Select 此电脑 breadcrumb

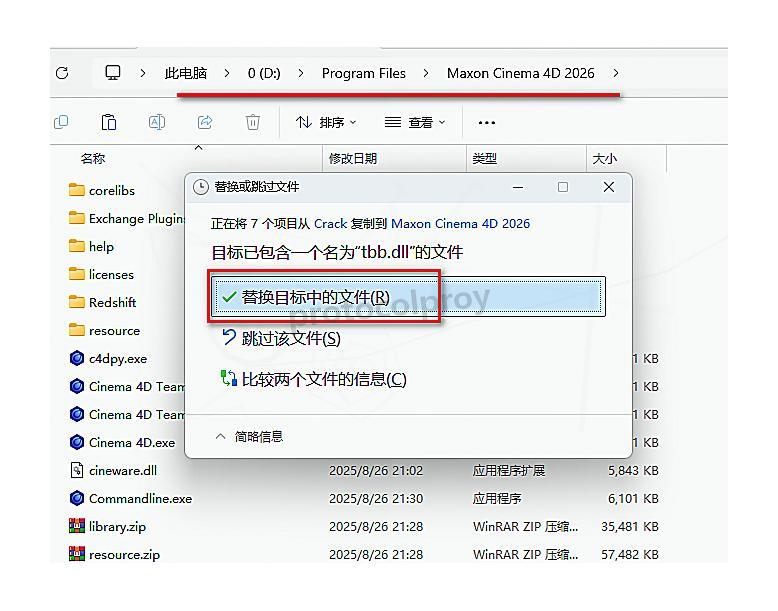click(x=186, y=73)
